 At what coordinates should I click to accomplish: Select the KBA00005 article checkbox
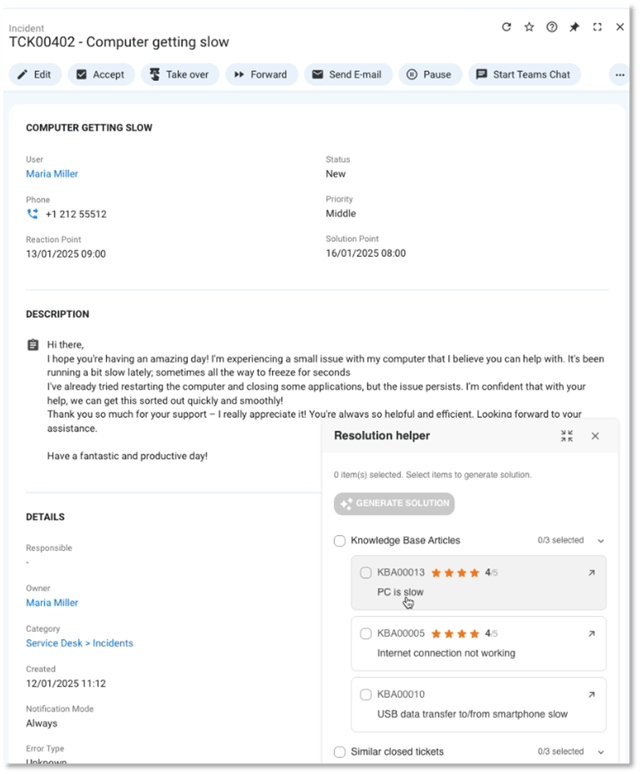coord(366,634)
